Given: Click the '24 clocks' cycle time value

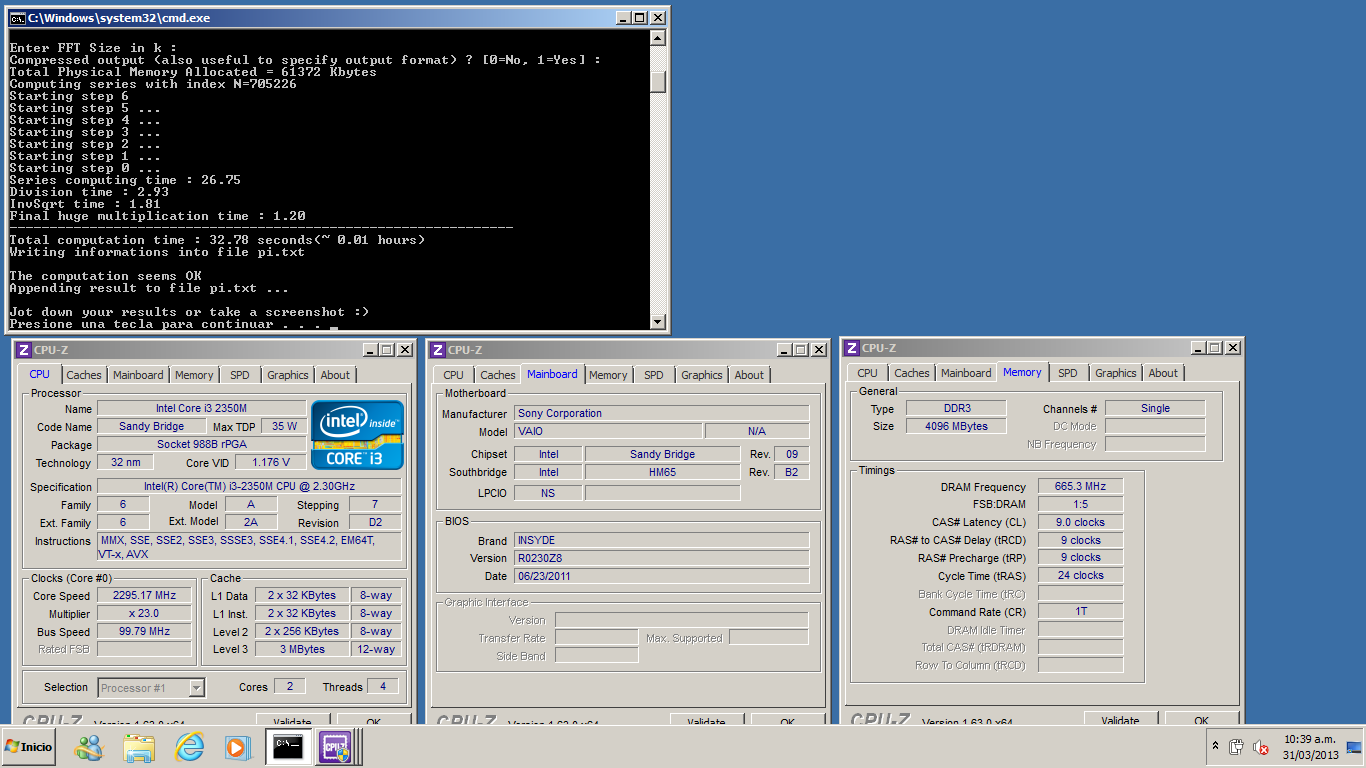Looking at the screenshot, I should click(1080, 576).
